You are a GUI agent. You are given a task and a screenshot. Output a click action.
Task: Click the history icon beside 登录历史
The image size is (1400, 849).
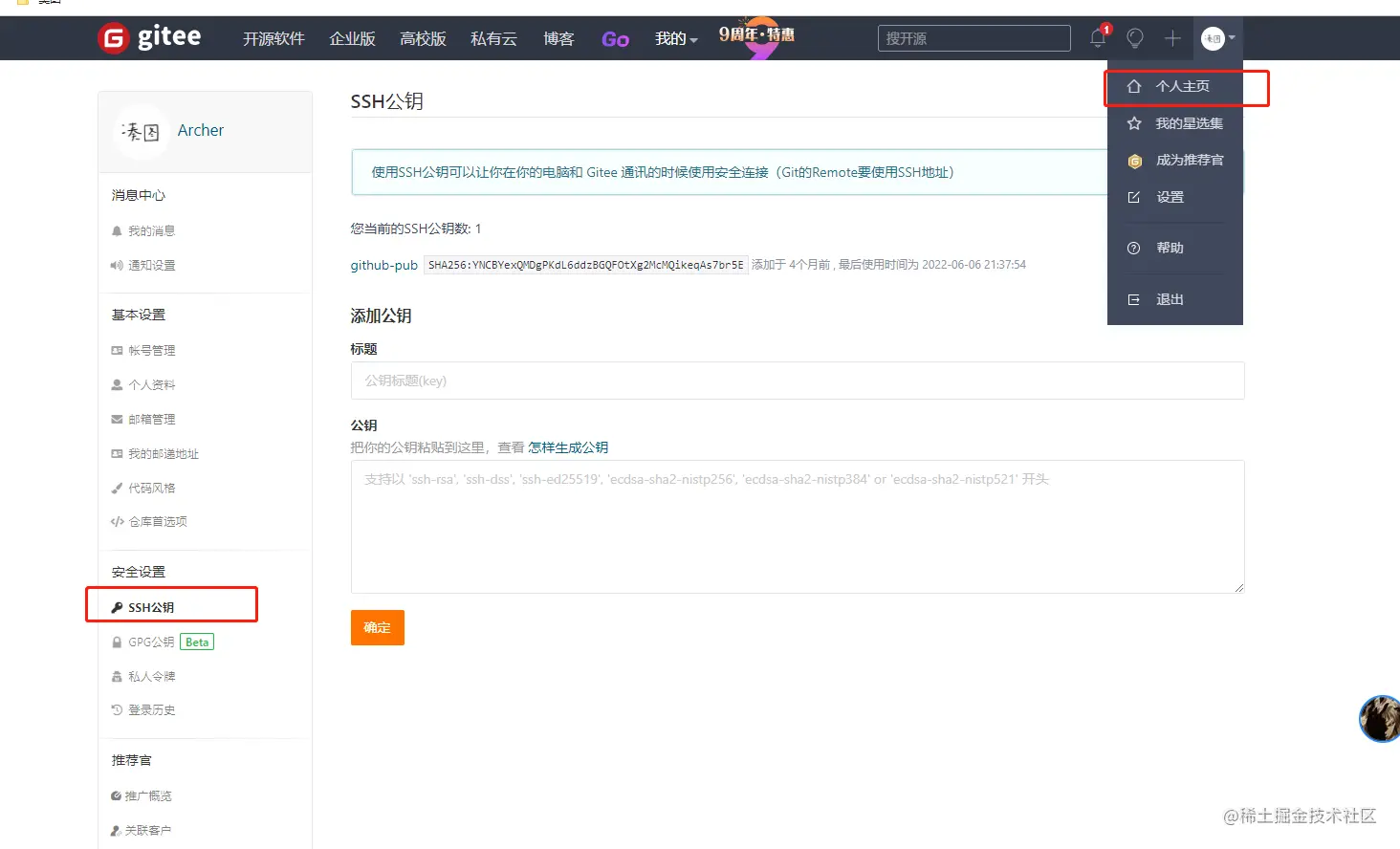[117, 709]
